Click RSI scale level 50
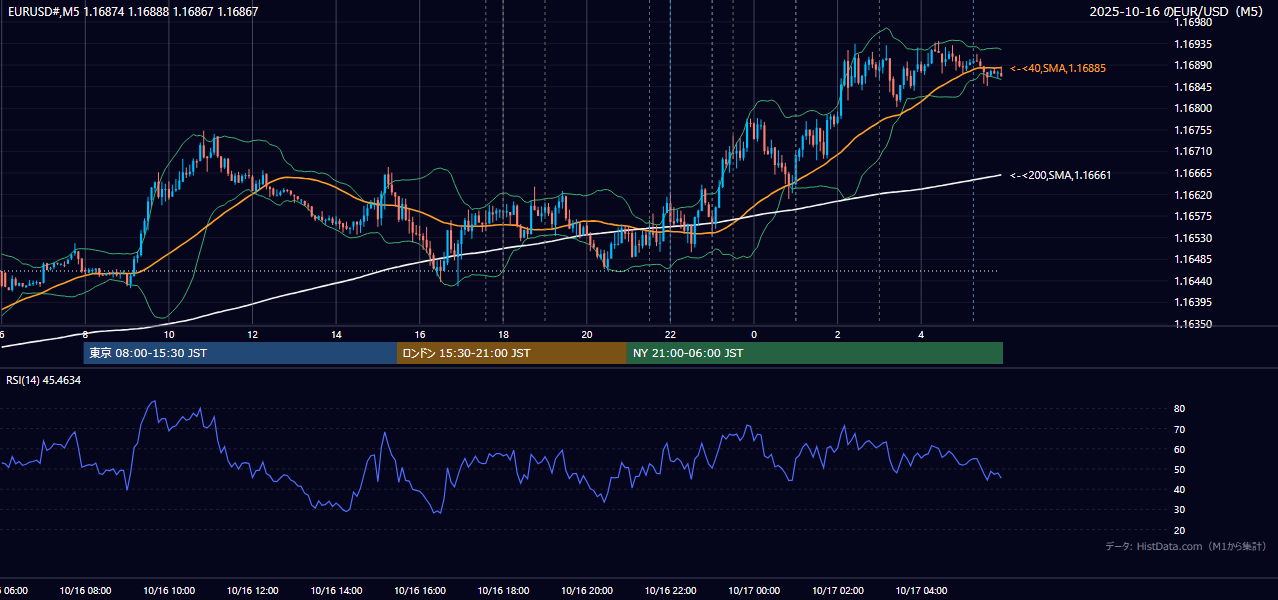1278x600 pixels. (1180, 469)
